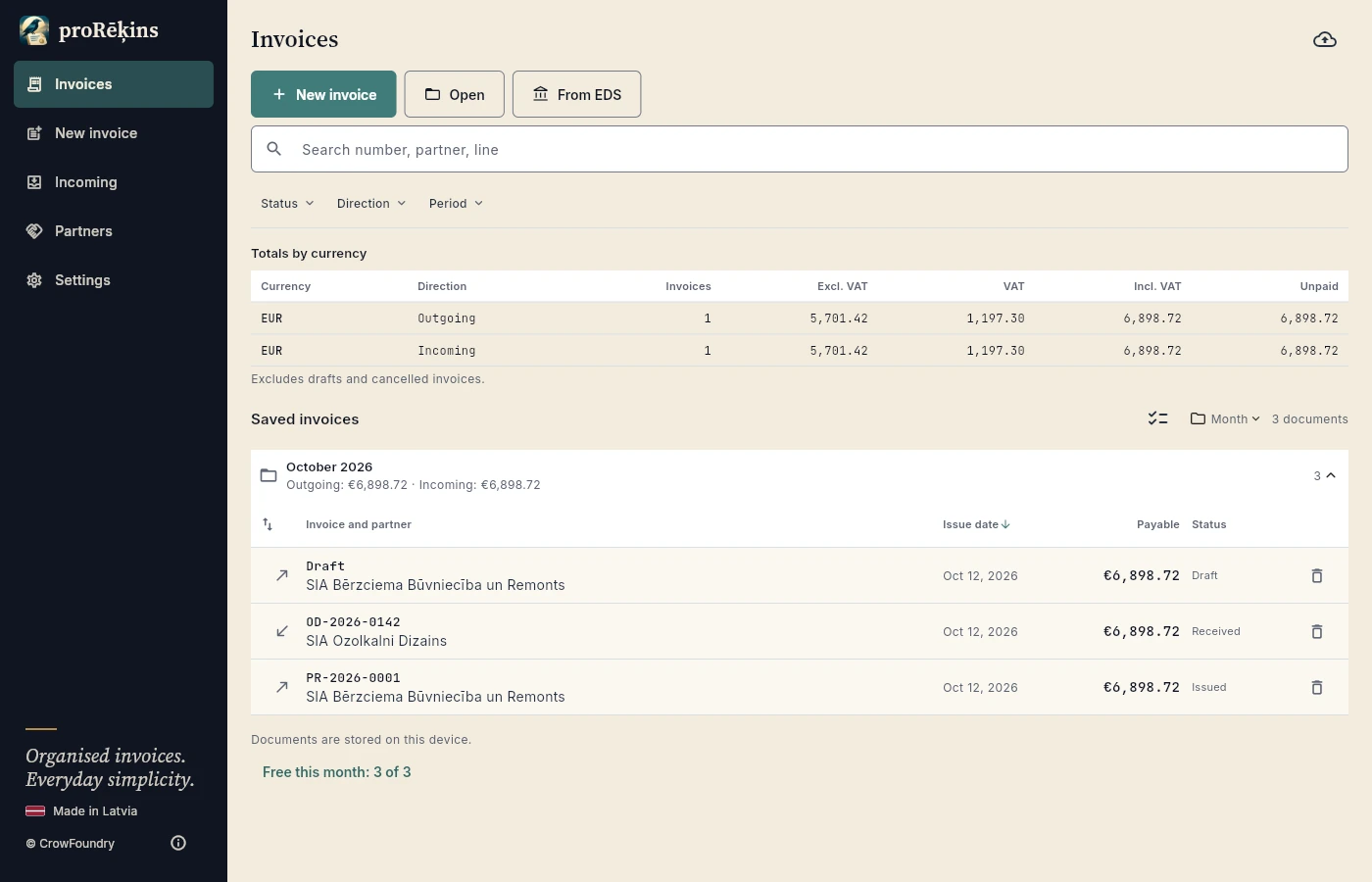The image size is (1372, 882).
Task: Click the green New invoice button
Action: [x=323, y=94]
